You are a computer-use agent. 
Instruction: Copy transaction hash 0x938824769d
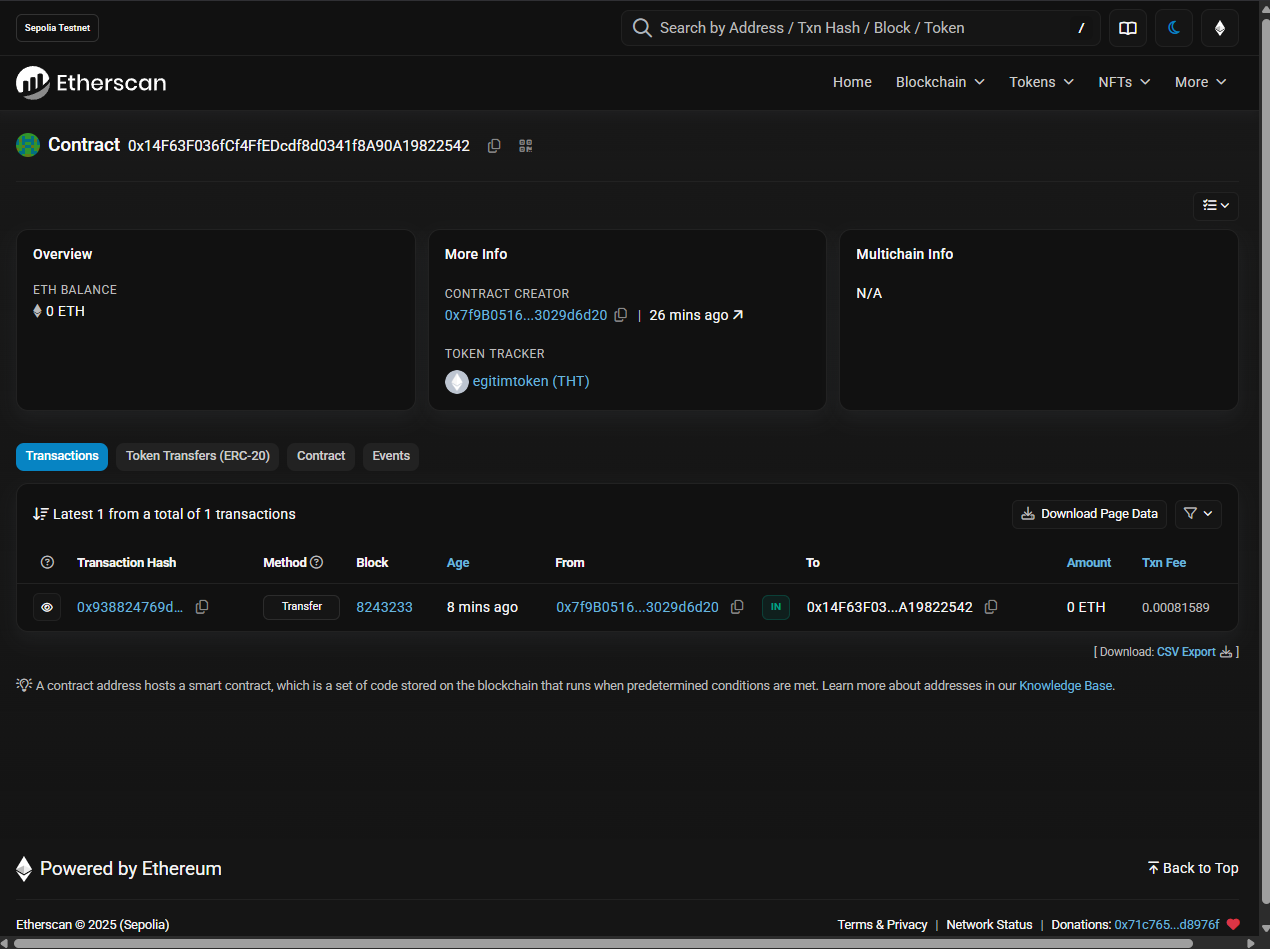click(x=202, y=607)
